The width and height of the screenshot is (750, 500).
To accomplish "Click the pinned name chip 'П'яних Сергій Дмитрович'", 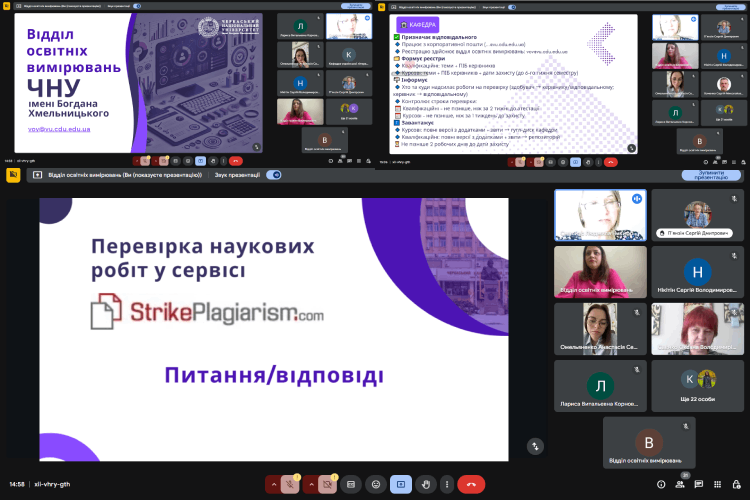I will 695,233.
